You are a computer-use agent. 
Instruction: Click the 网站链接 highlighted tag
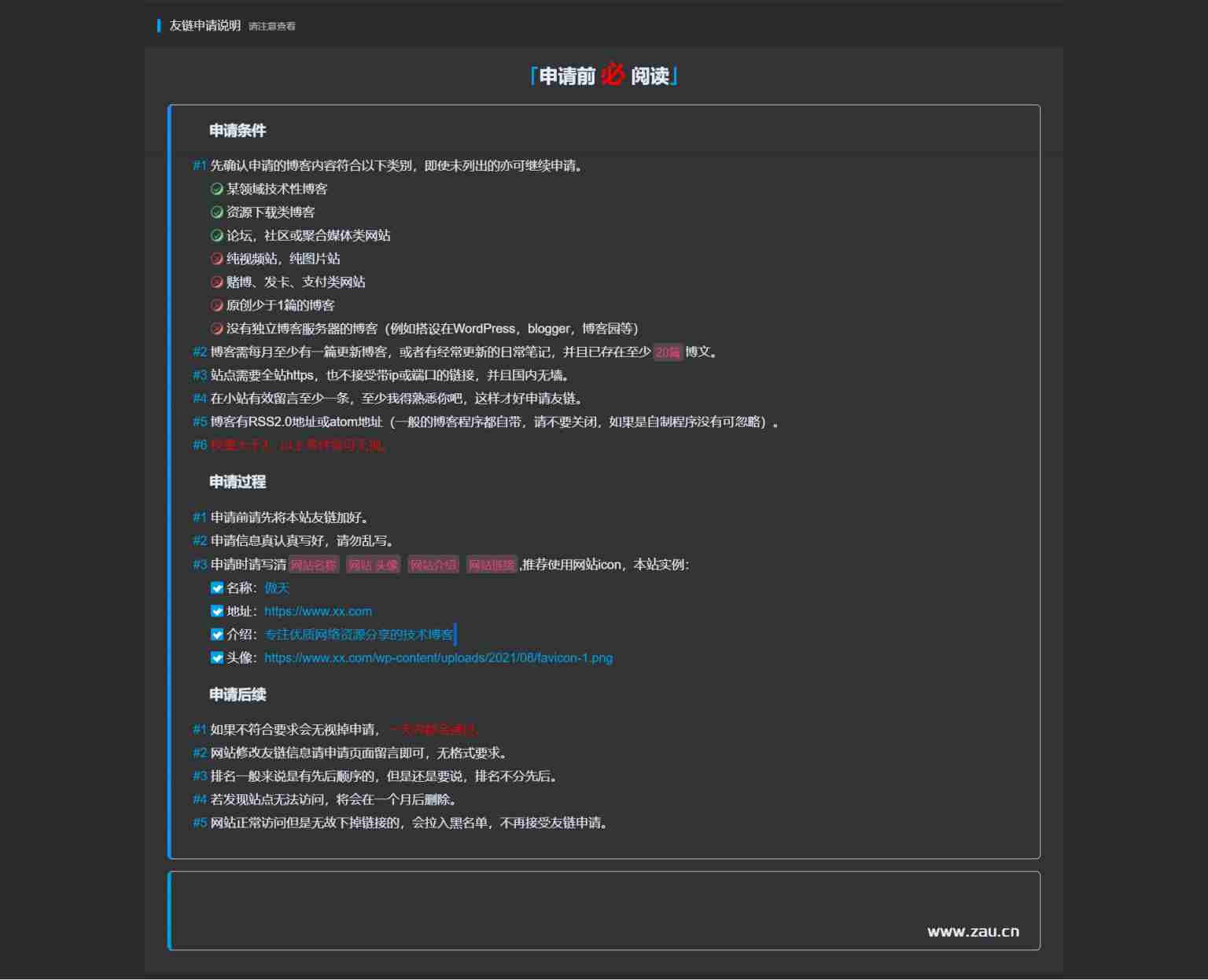(x=492, y=565)
